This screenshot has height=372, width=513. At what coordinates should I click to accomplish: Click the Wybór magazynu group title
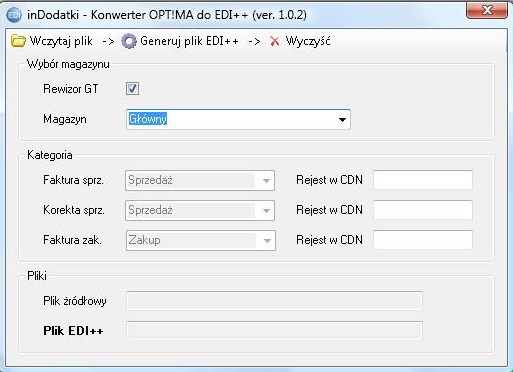(68, 64)
